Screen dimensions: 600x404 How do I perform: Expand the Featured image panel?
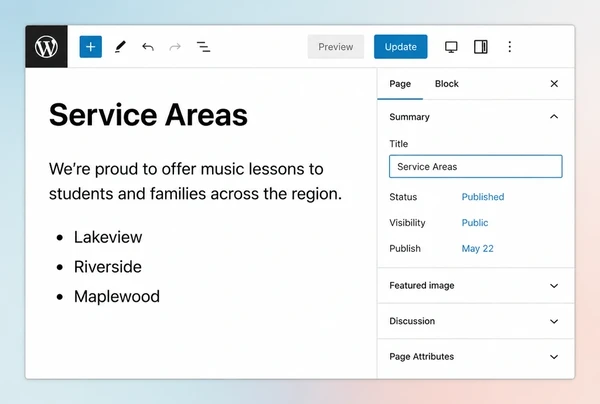(x=476, y=285)
